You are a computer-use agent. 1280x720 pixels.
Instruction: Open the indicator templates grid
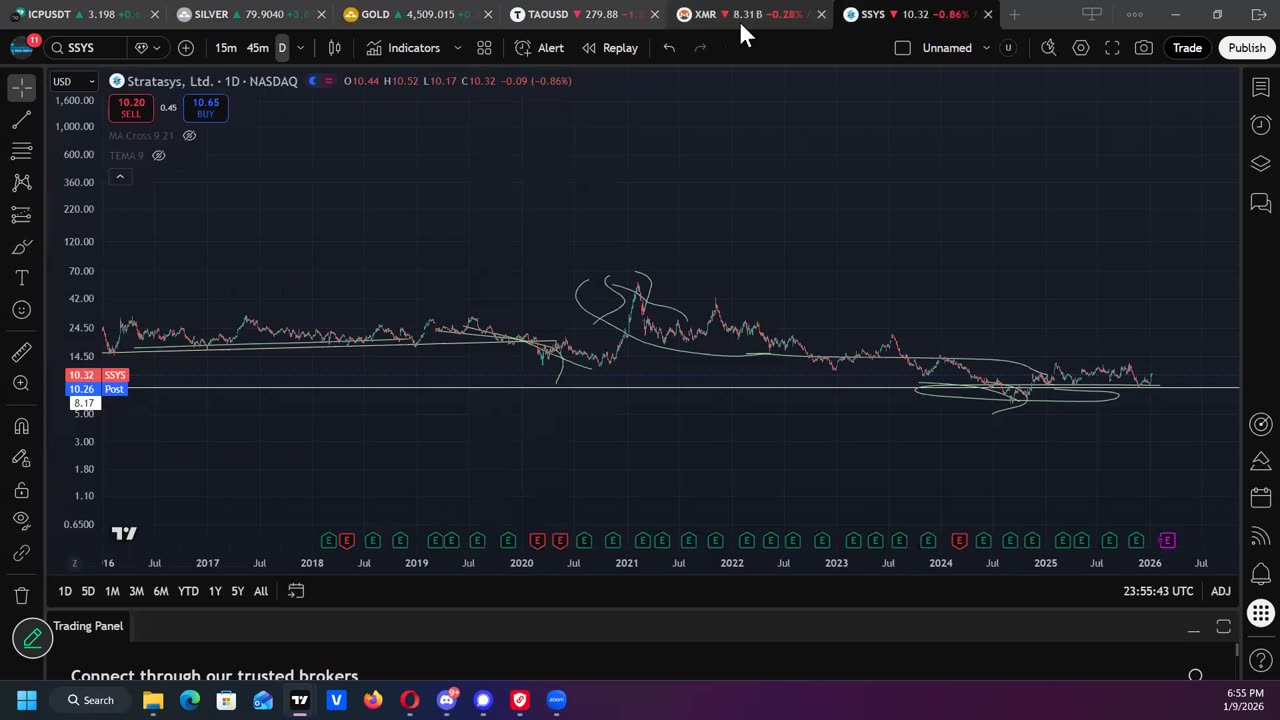point(484,48)
